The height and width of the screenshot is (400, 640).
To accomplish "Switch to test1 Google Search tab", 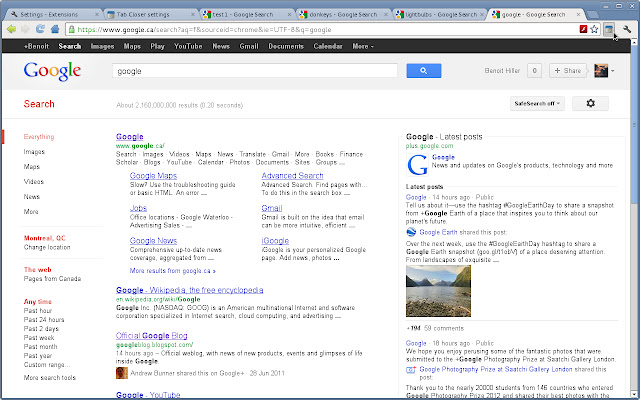I will (x=245, y=14).
